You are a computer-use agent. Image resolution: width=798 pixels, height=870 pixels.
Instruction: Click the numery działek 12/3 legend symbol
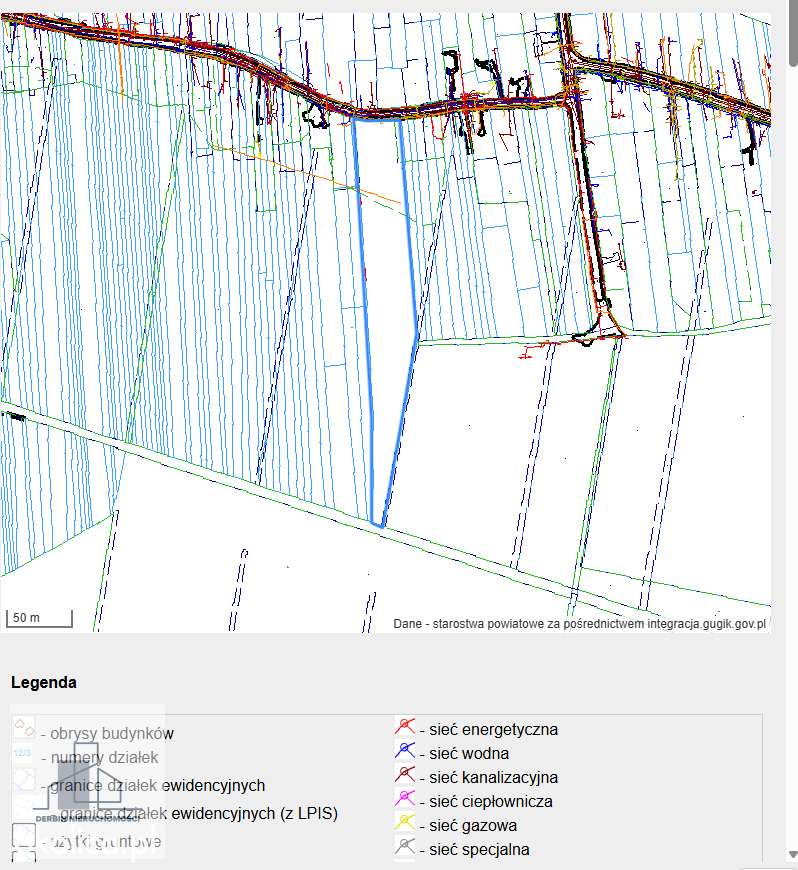point(23,753)
